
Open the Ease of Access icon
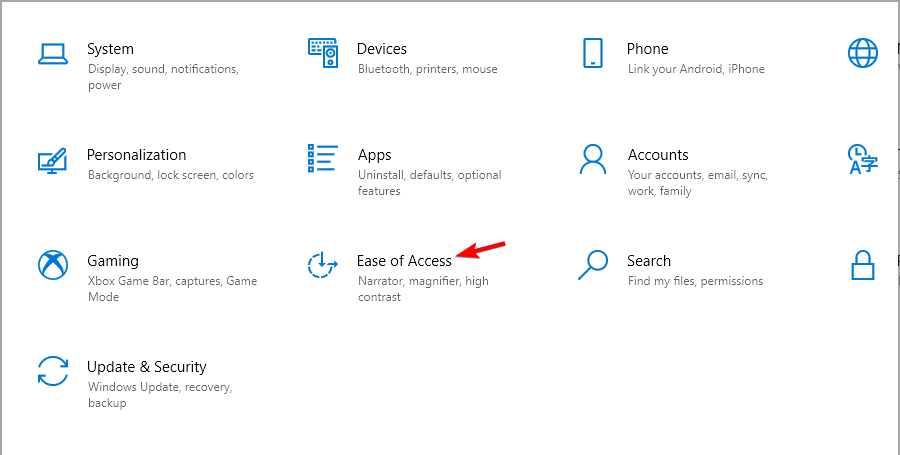tap(323, 265)
